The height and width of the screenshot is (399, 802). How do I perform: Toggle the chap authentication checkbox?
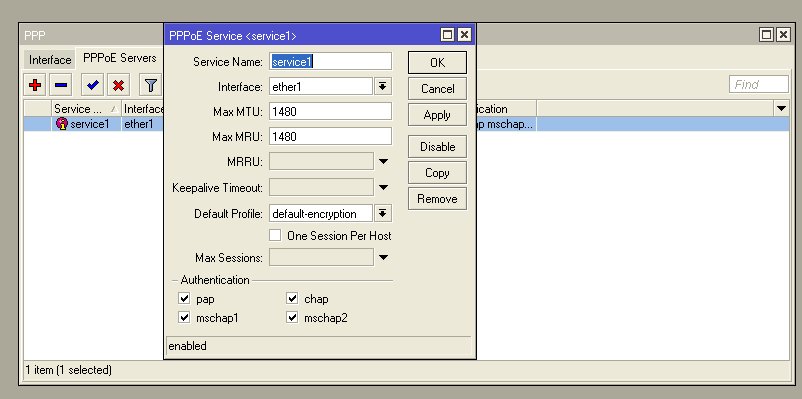click(292, 298)
